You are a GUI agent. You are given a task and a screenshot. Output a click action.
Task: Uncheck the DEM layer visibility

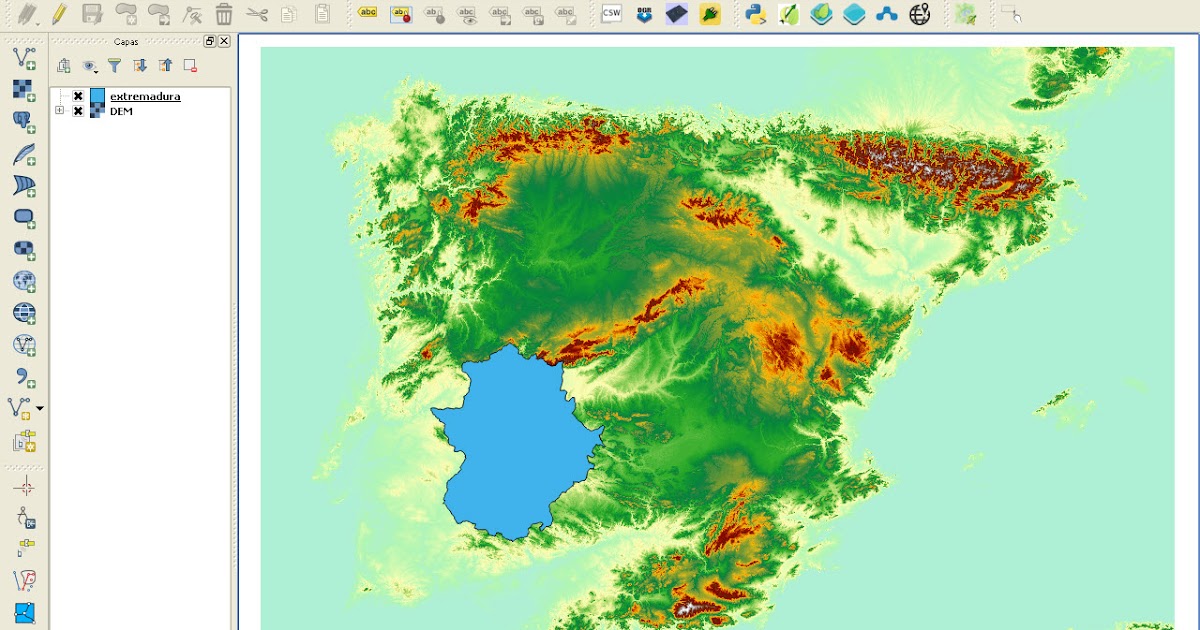click(77, 112)
